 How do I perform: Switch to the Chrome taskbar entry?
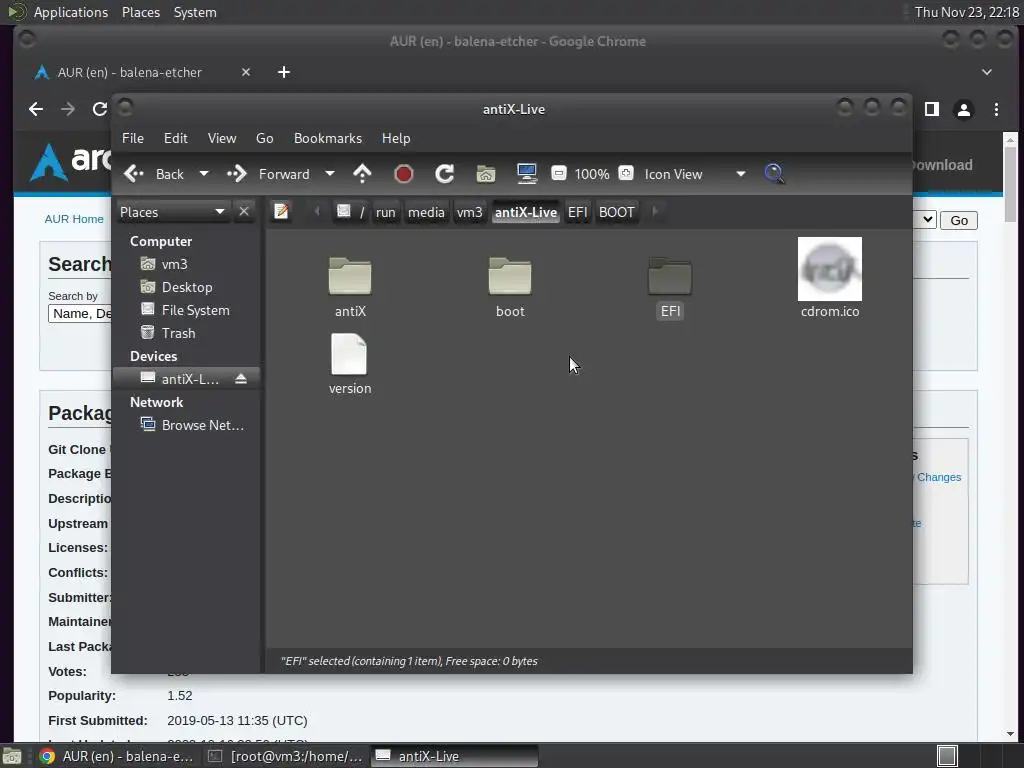coord(116,756)
